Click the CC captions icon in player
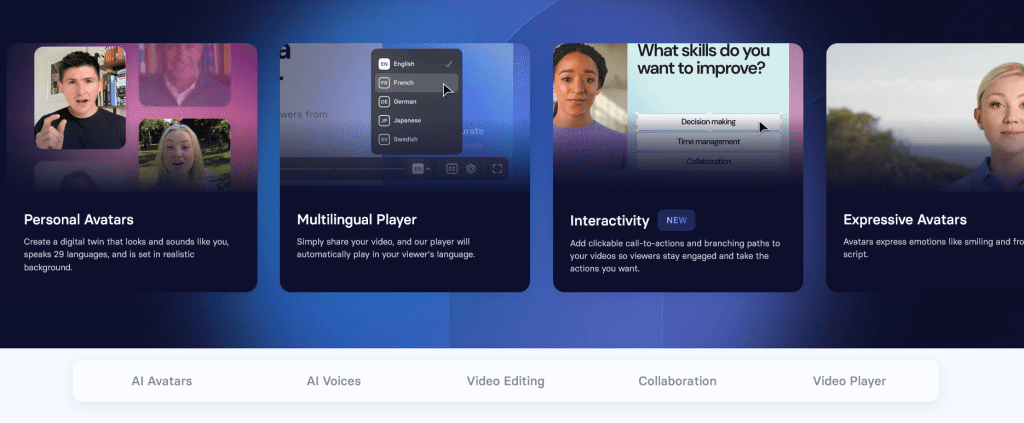The height and width of the screenshot is (423, 1024). 452,169
